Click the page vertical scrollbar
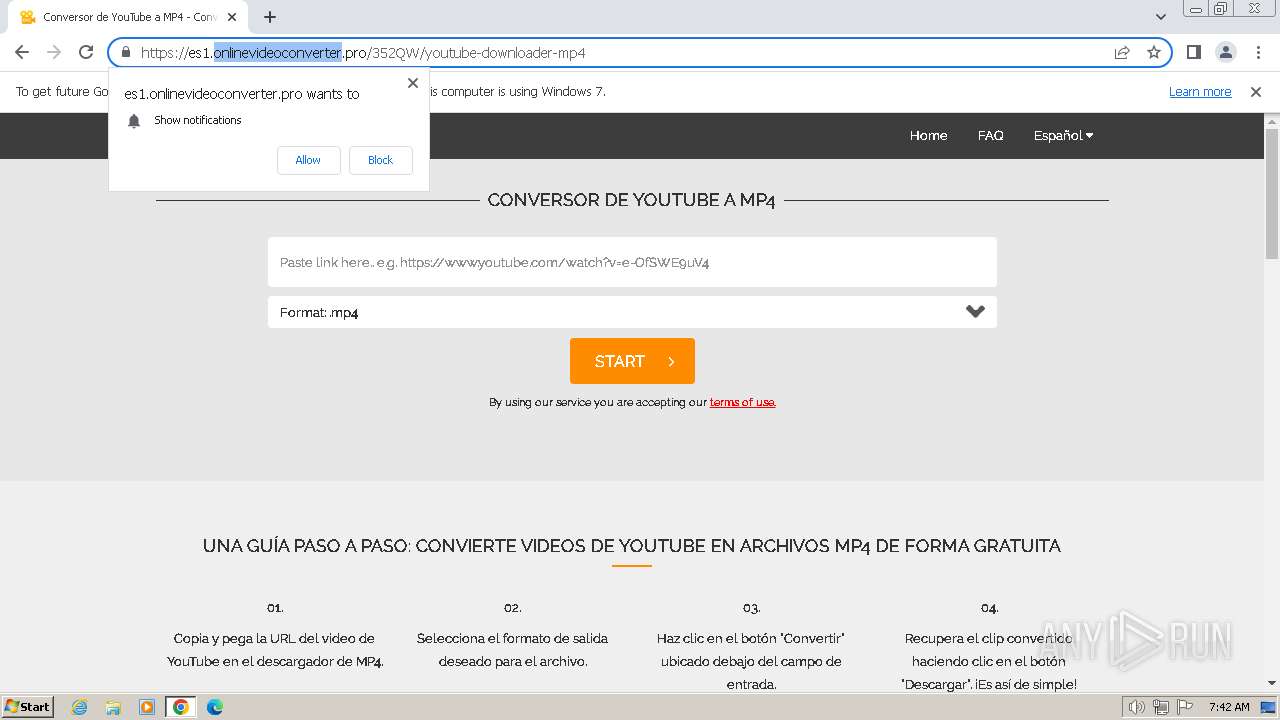 1272,195
